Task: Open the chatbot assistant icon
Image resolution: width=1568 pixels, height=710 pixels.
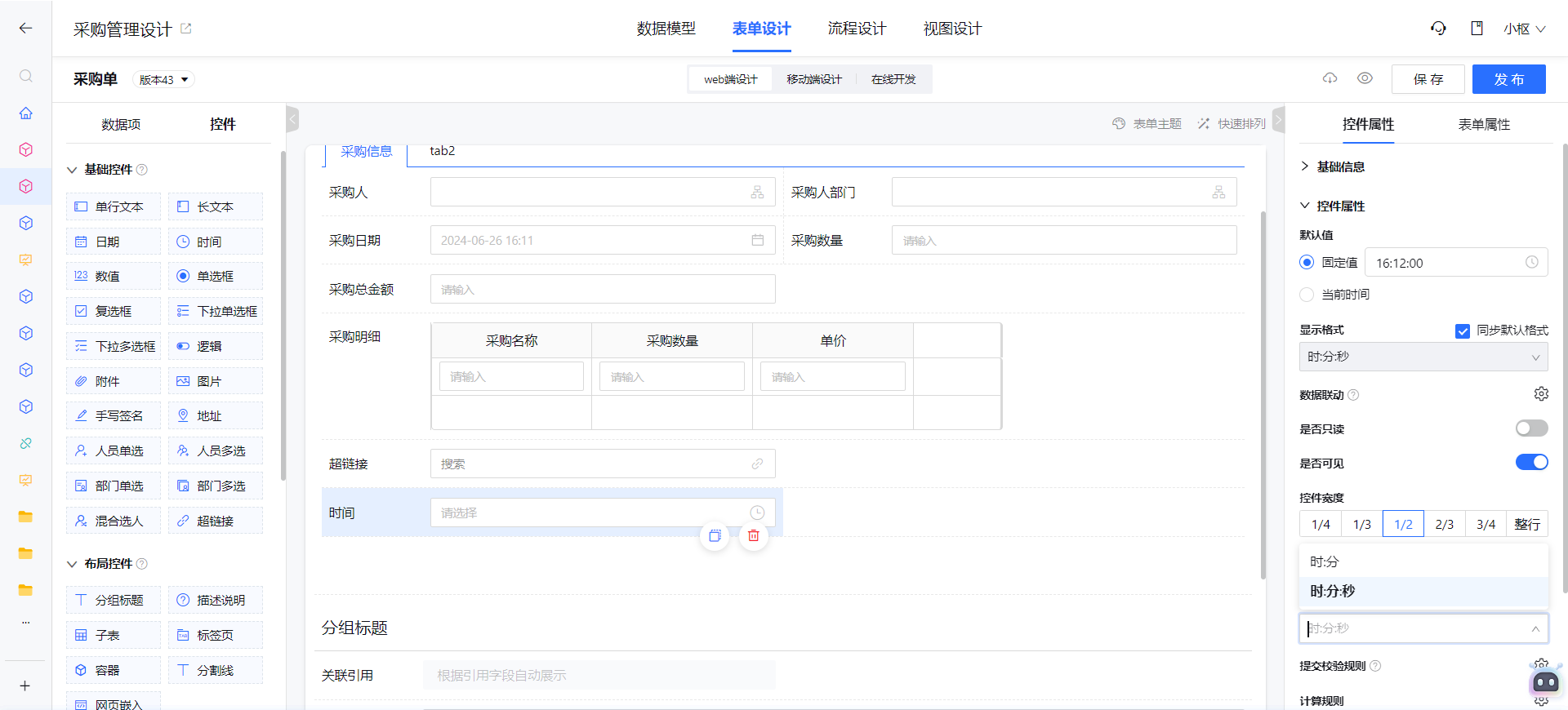Action: click(1545, 680)
